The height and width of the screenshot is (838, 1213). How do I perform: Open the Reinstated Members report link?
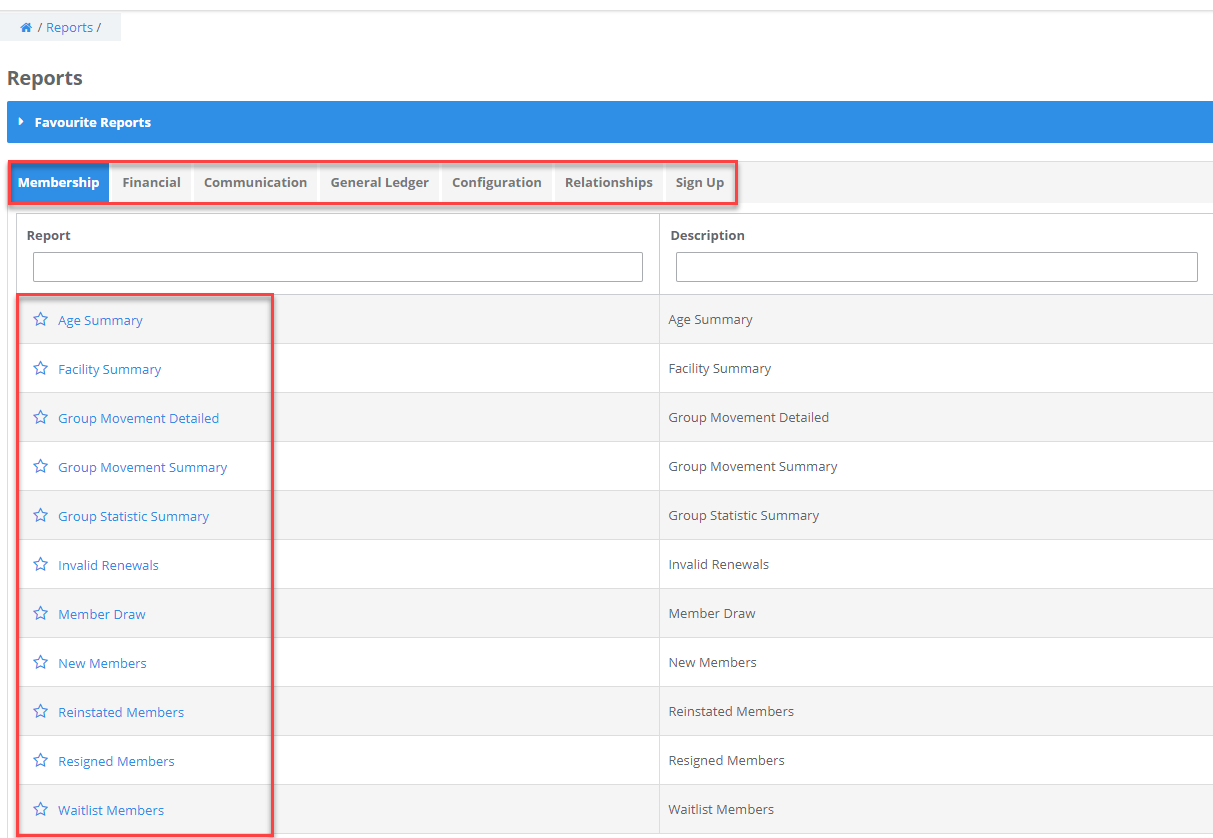tap(121, 712)
